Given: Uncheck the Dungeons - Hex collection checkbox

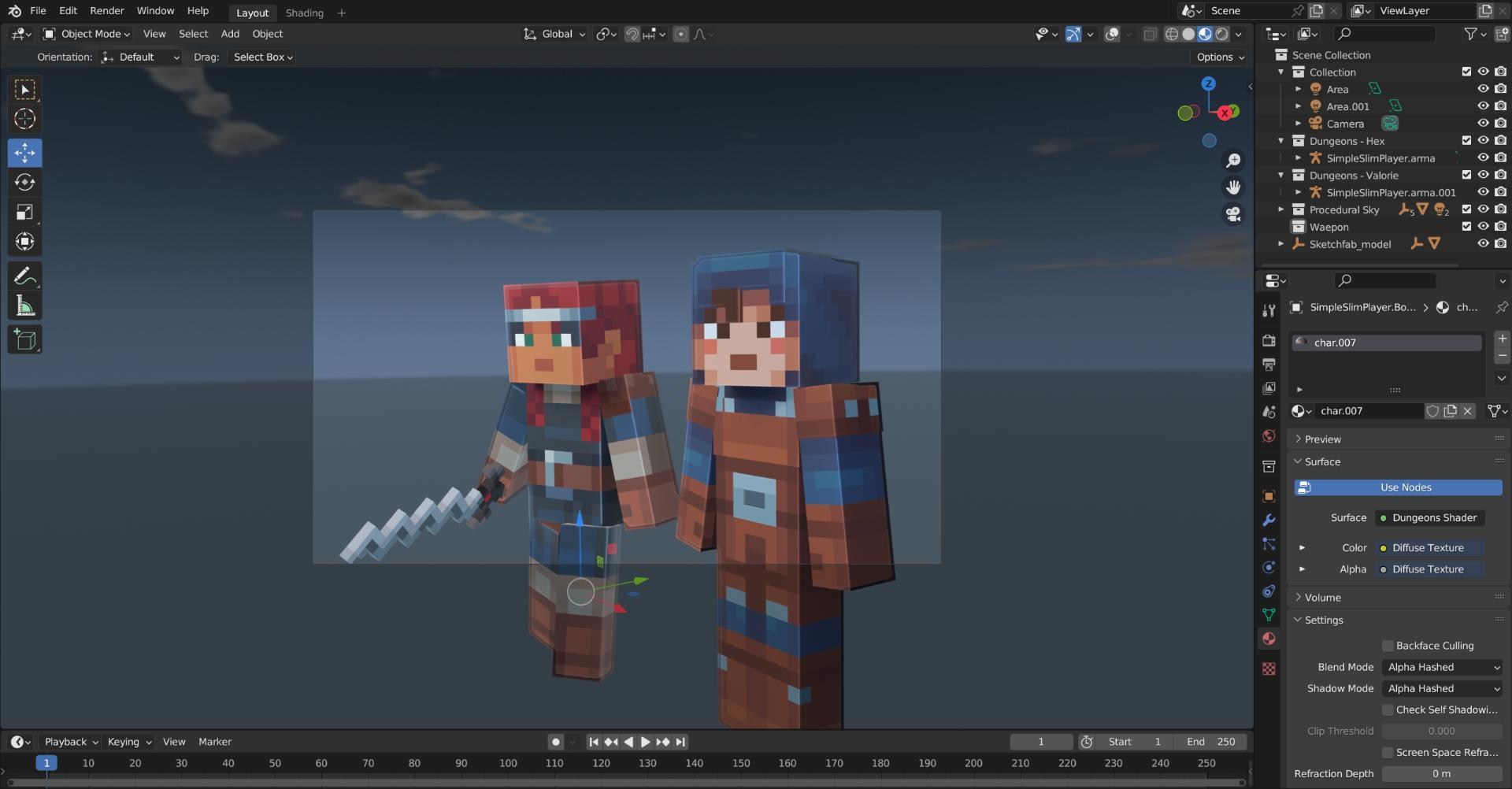Looking at the screenshot, I should pos(1466,140).
